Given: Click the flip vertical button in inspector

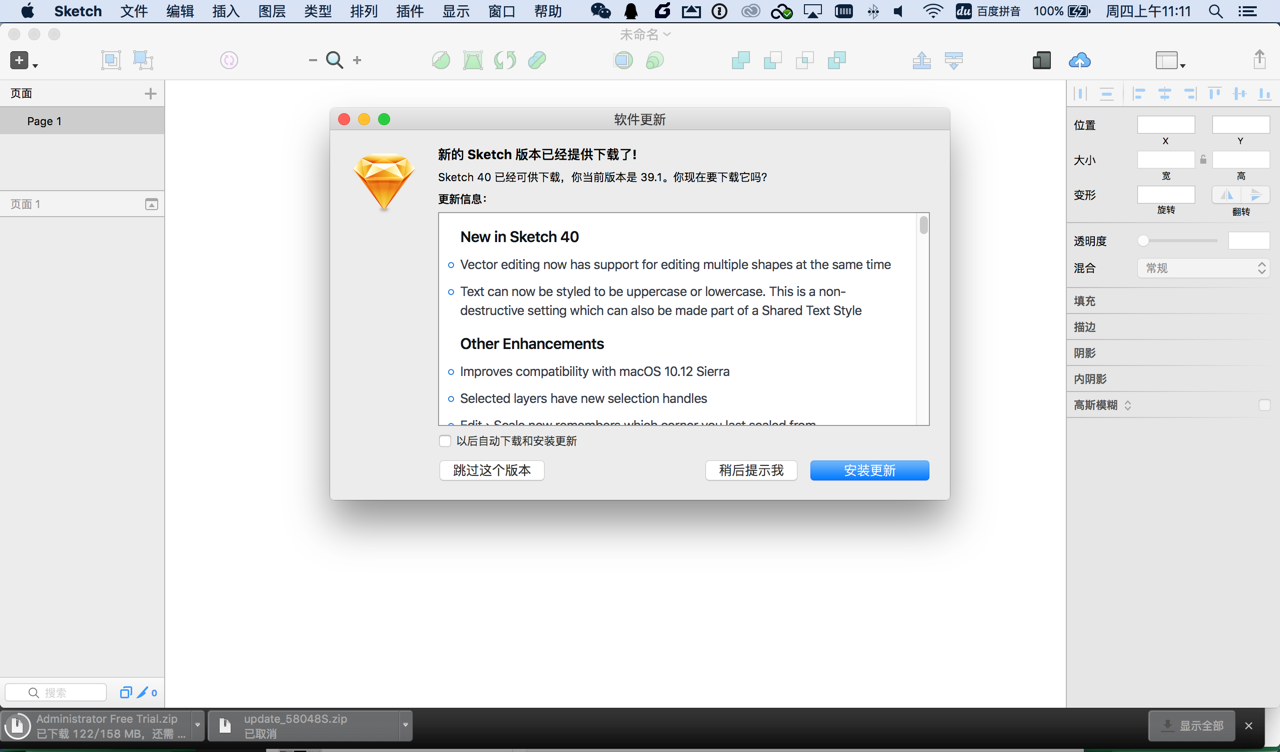Looking at the screenshot, I should [1256, 195].
